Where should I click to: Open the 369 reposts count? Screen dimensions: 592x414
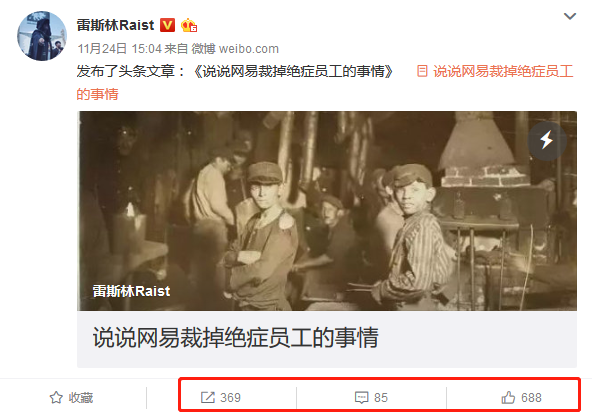click(x=230, y=397)
